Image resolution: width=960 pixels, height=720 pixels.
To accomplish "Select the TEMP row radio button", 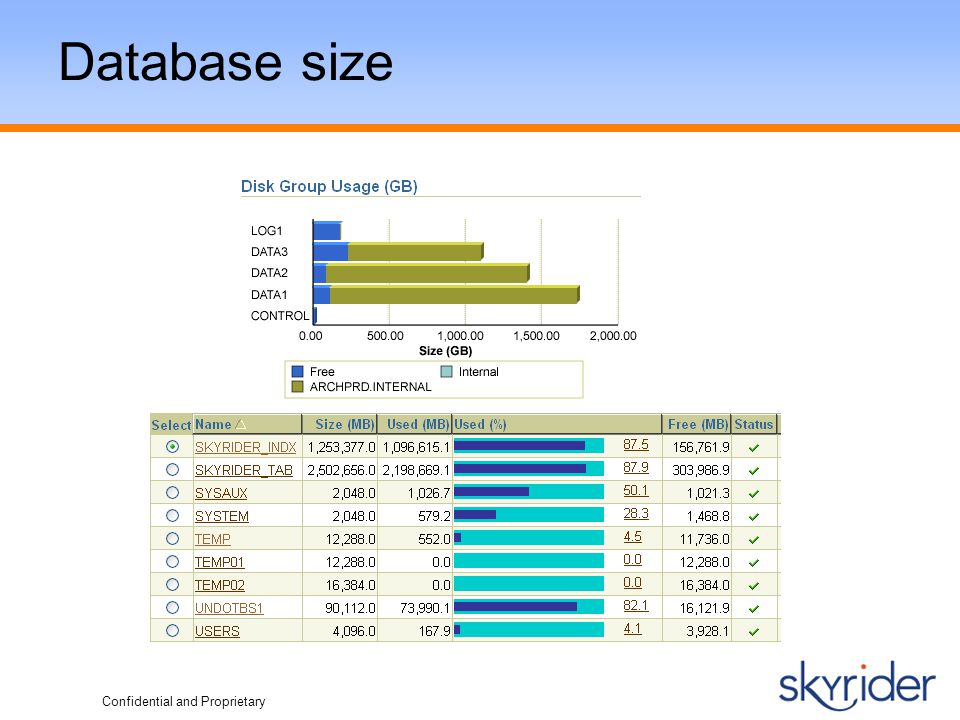I will pos(172,539).
